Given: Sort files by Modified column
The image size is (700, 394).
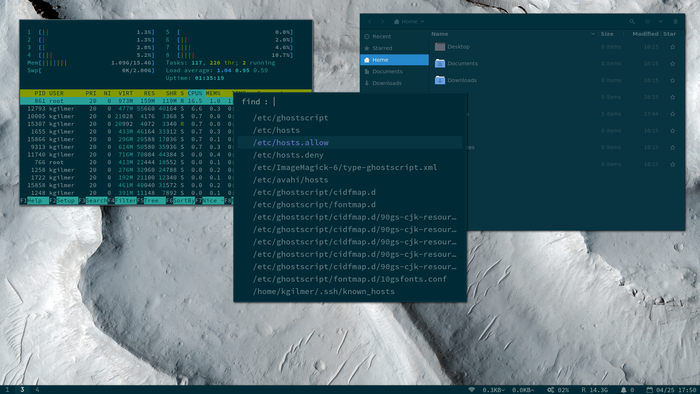Looking at the screenshot, I should pyautogui.click(x=645, y=34).
